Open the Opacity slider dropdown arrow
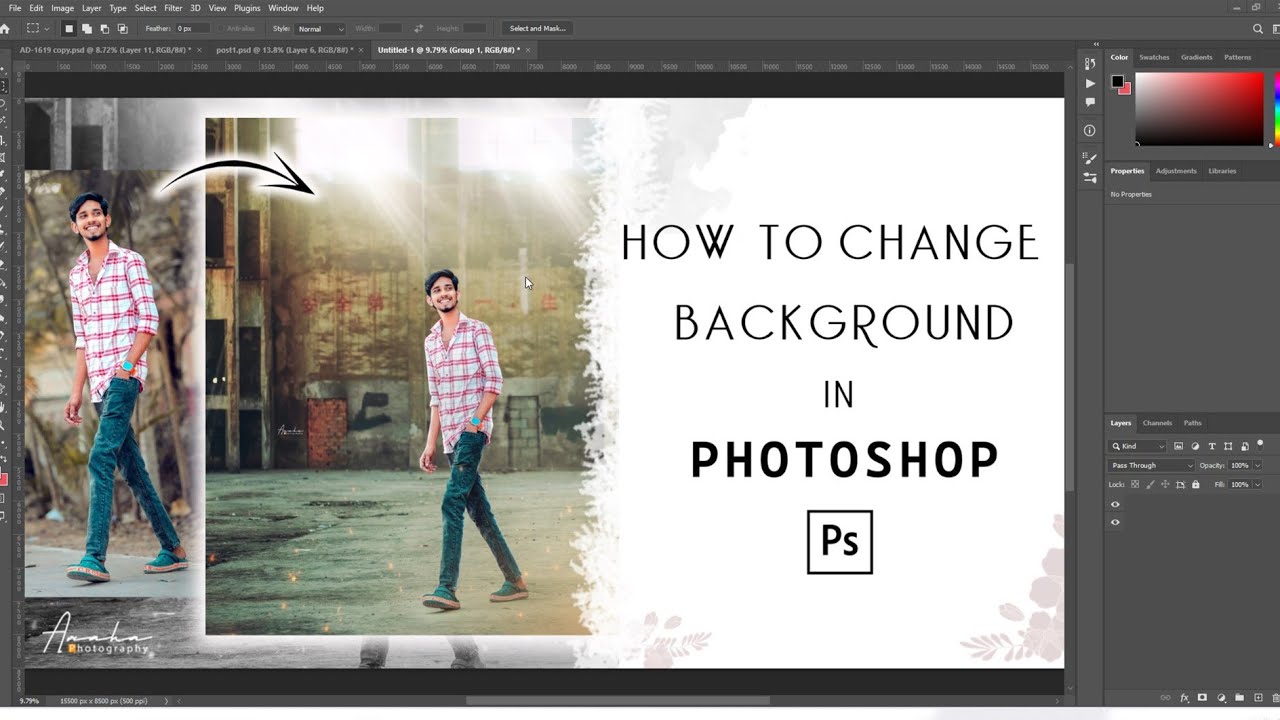Viewport: 1280px width, 720px height. [1257, 465]
